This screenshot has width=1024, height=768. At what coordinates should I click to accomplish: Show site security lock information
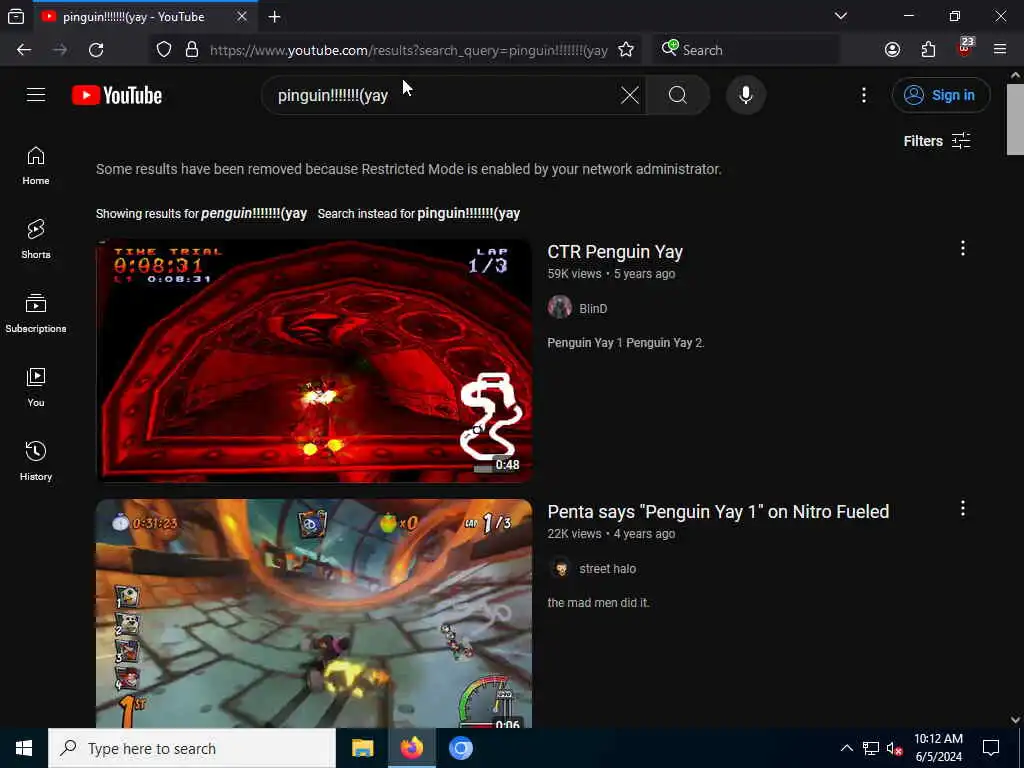coord(192,50)
